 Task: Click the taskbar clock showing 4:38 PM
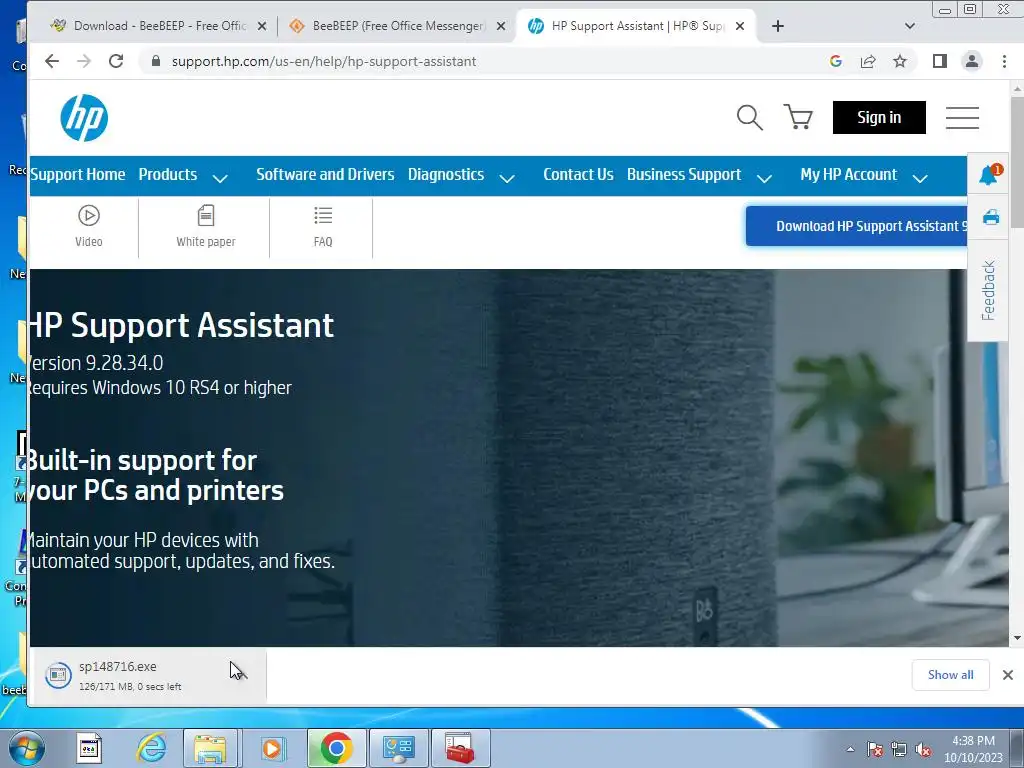click(973, 749)
